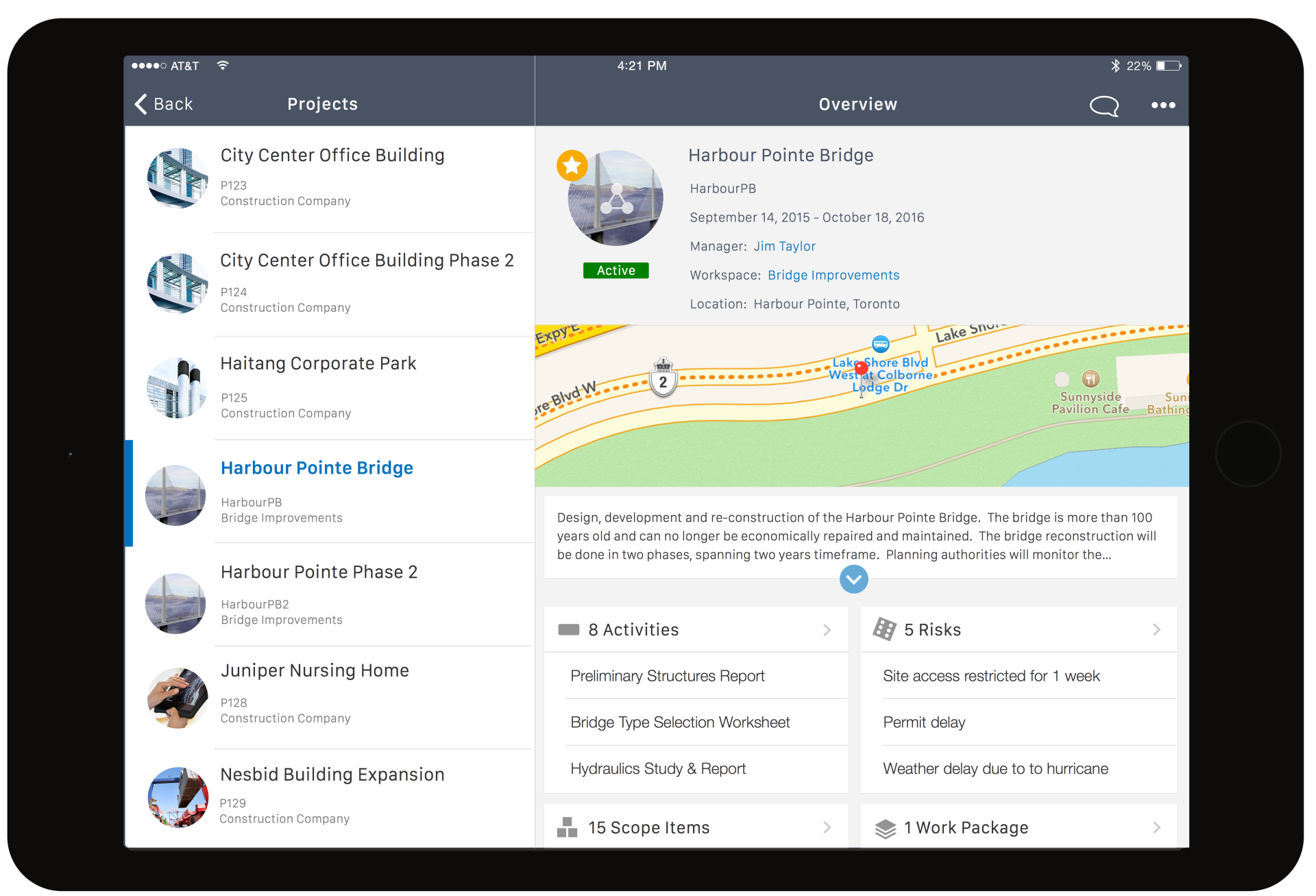The width and height of the screenshot is (1316, 896).
Task: Open Permit delay risk item
Action: pos(924,723)
